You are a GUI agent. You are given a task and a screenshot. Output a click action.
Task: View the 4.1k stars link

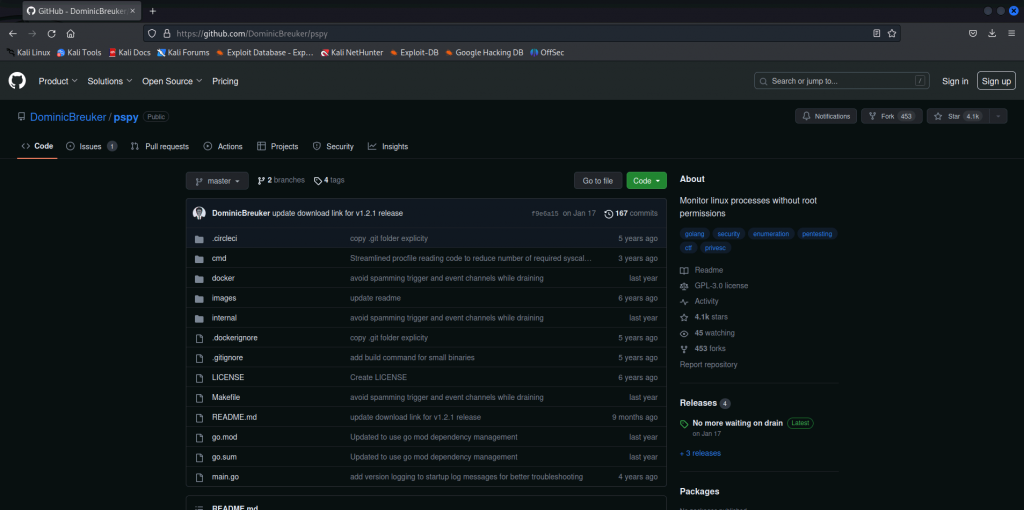(x=711, y=317)
